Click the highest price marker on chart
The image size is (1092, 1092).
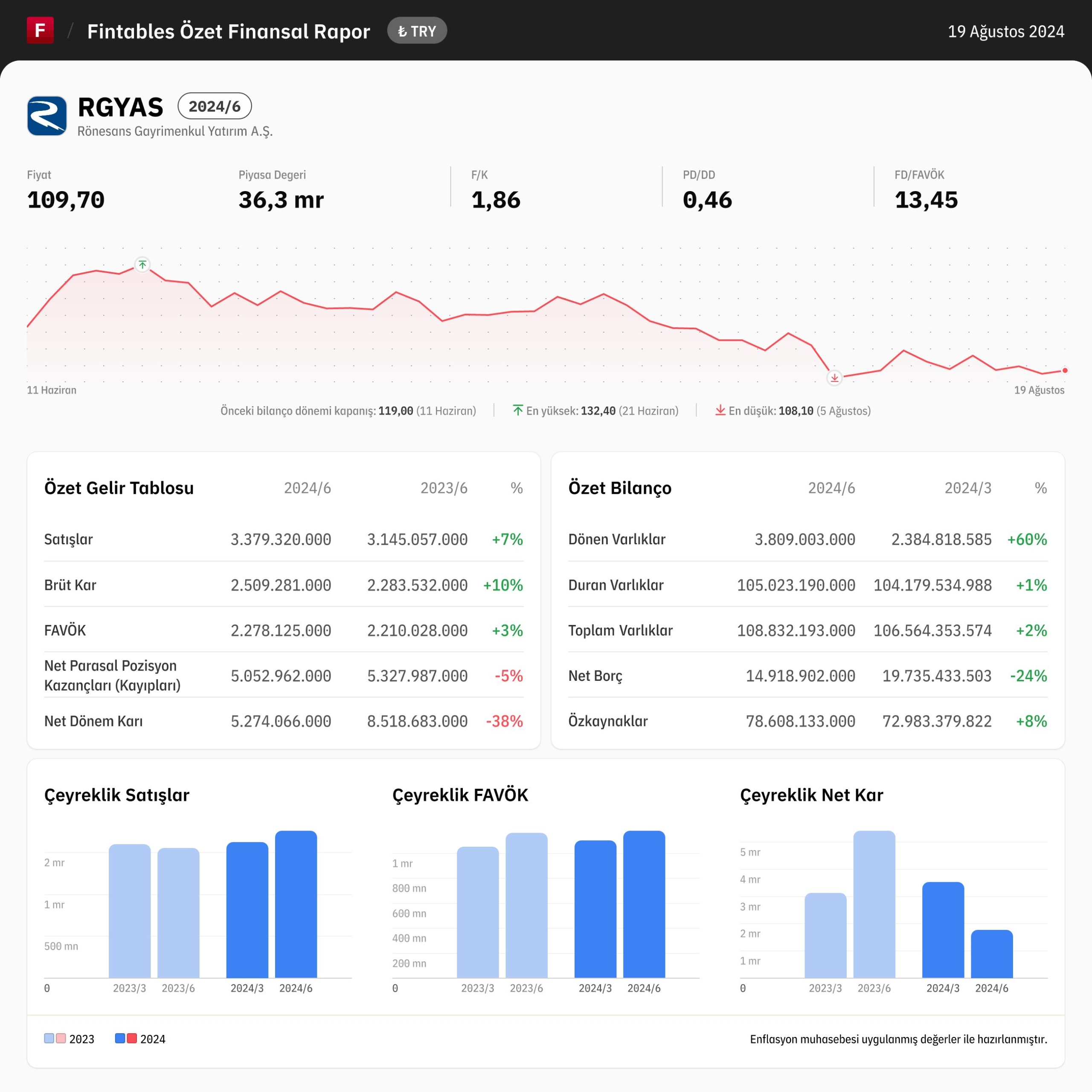[x=142, y=264]
